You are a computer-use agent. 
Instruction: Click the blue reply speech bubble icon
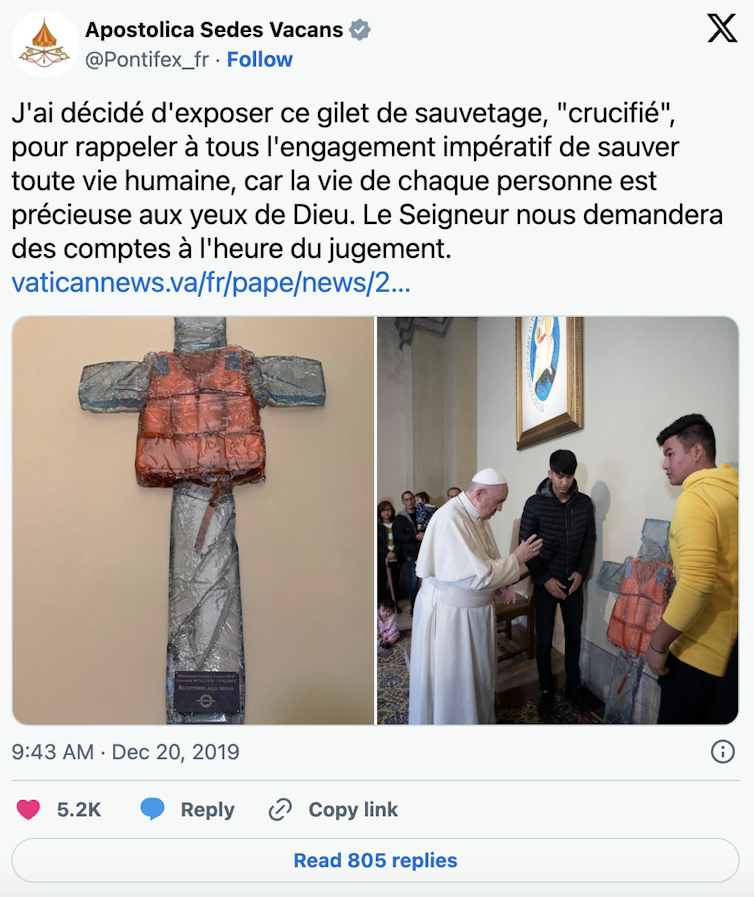tap(152, 809)
